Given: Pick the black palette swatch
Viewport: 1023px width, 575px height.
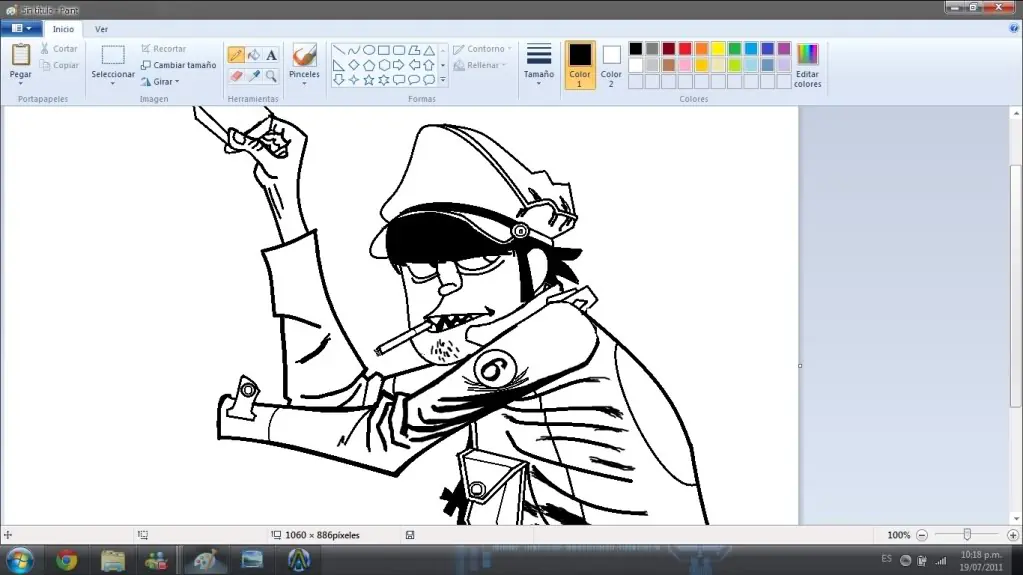Looking at the screenshot, I should [x=635, y=49].
